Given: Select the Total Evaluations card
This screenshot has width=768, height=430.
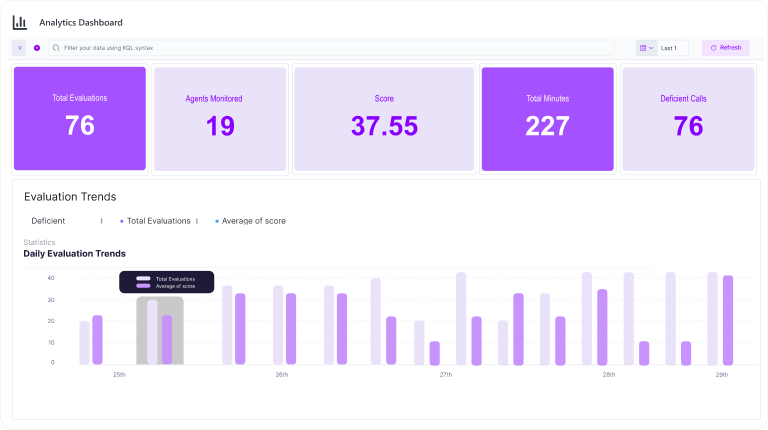Looking at the screenshot, I should (80, 119).
